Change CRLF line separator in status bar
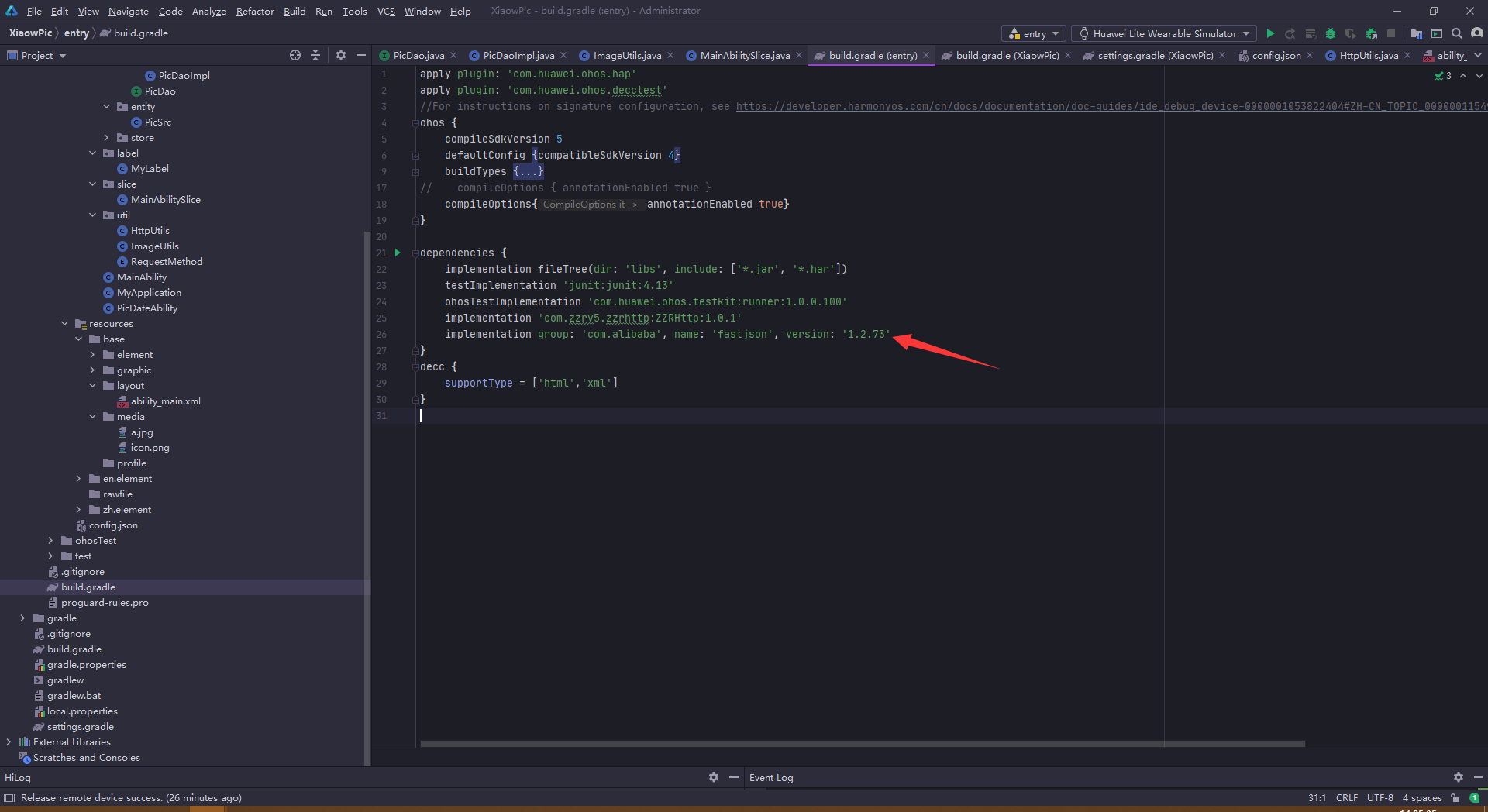 [x=1346, y=798]
